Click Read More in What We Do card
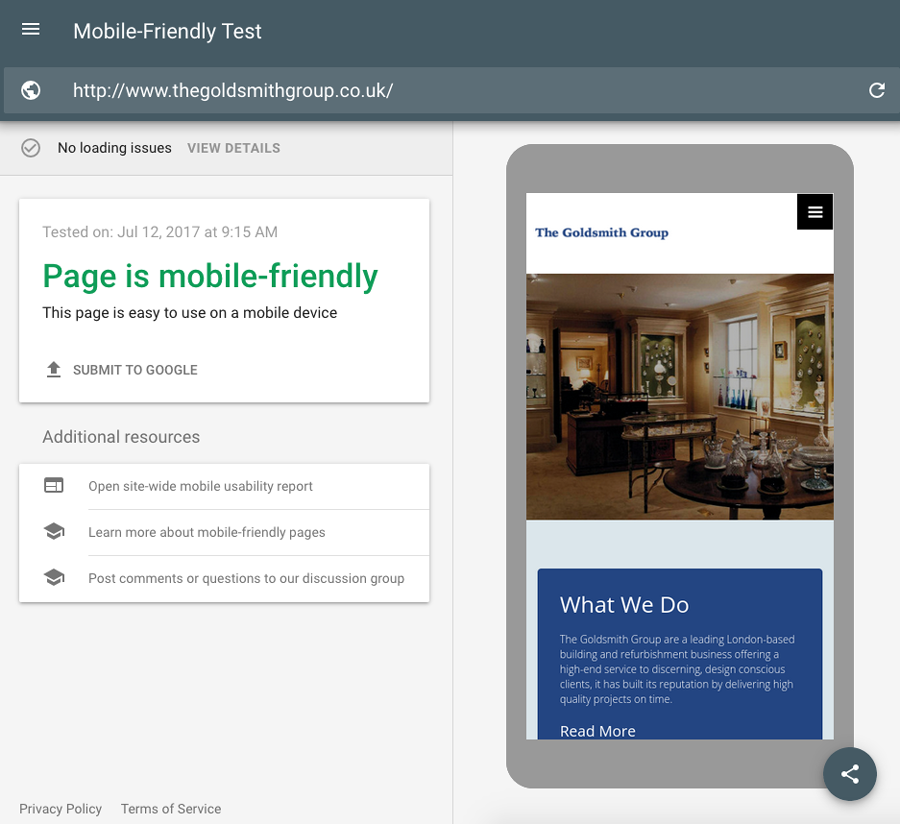This screenshot has height=824, width=900. click(598, 731)
